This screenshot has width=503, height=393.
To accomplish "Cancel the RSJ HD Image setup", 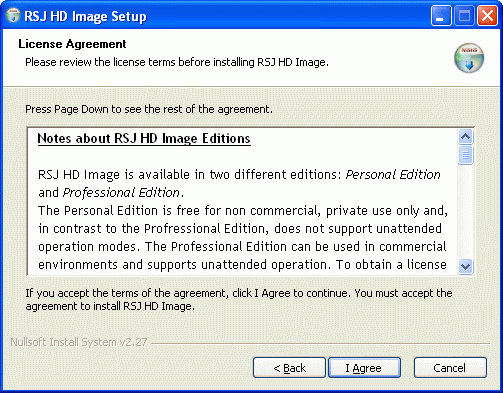I will [450, 368].
